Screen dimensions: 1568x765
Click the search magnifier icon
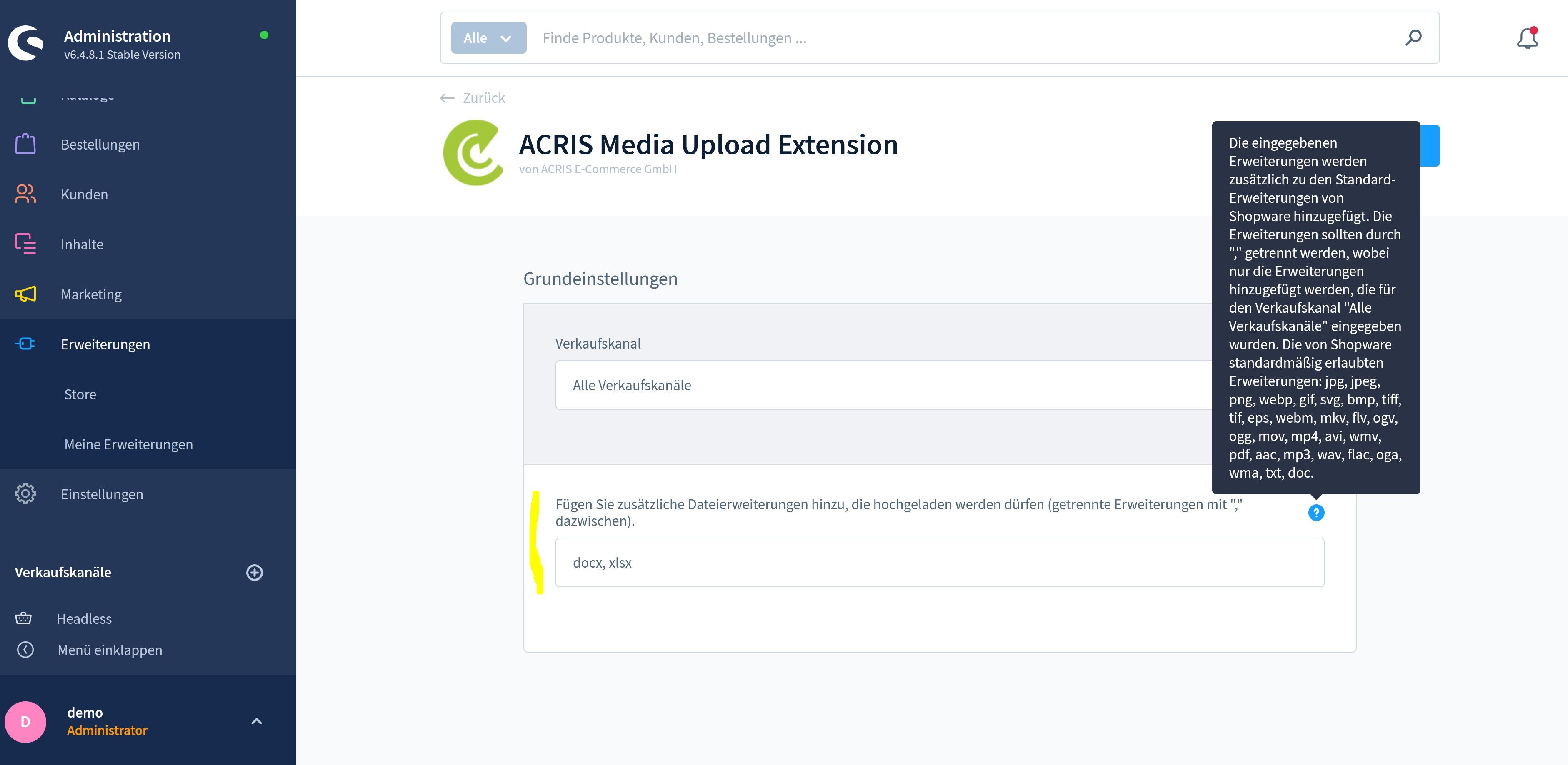click(1413, 38)
